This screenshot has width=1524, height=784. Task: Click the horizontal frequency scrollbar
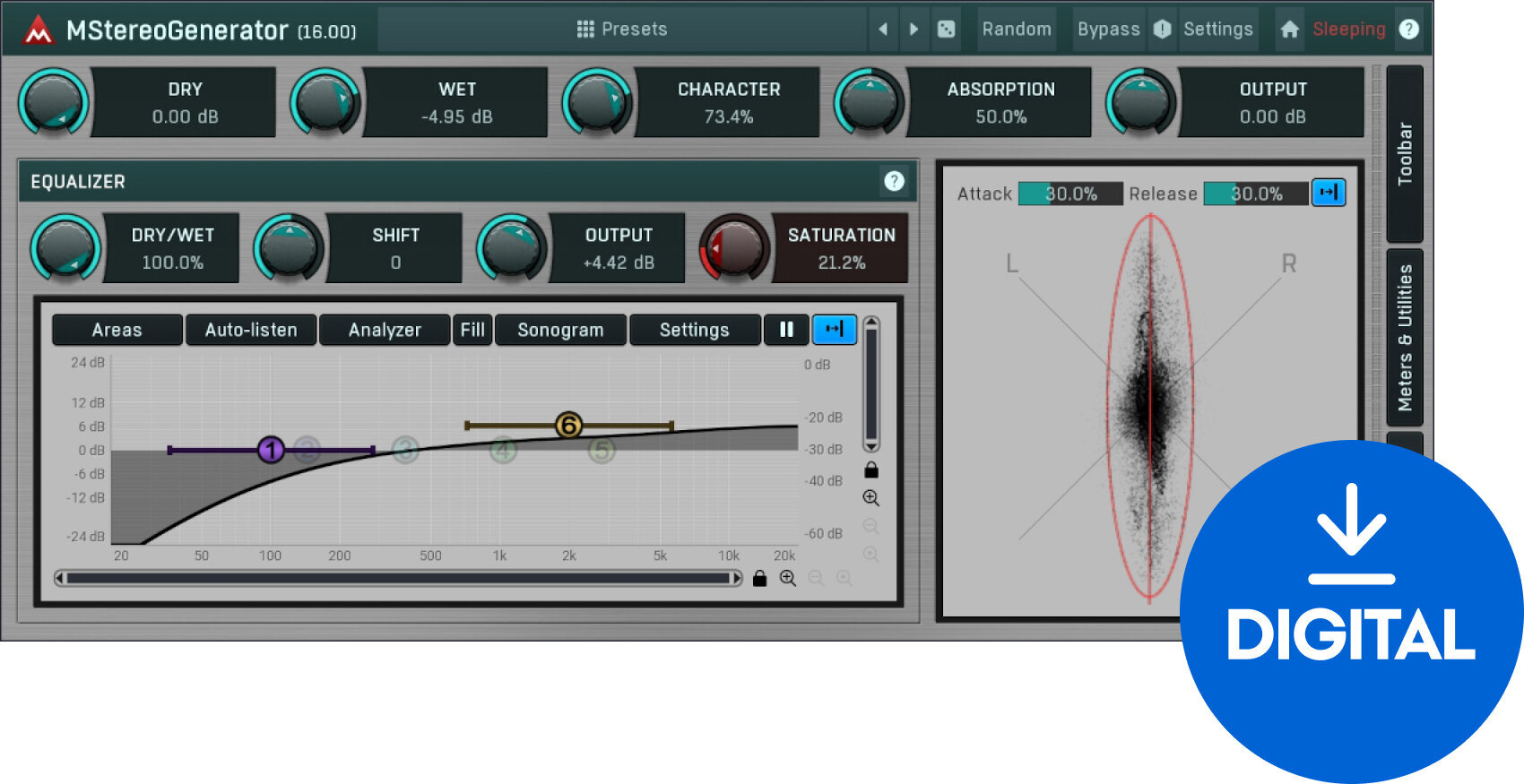point(398,579)
